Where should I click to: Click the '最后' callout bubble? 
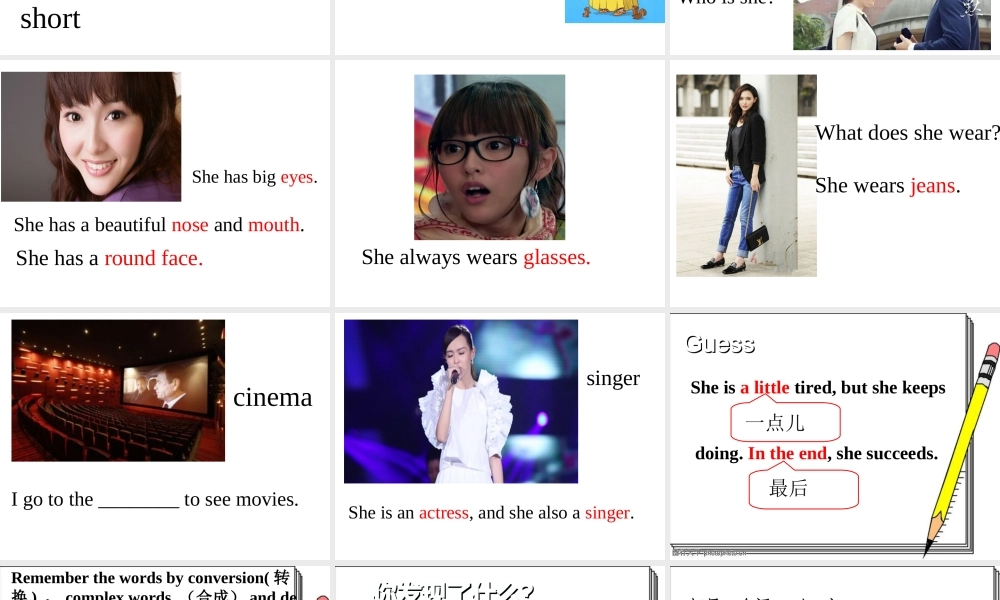(x=802, y=488)
